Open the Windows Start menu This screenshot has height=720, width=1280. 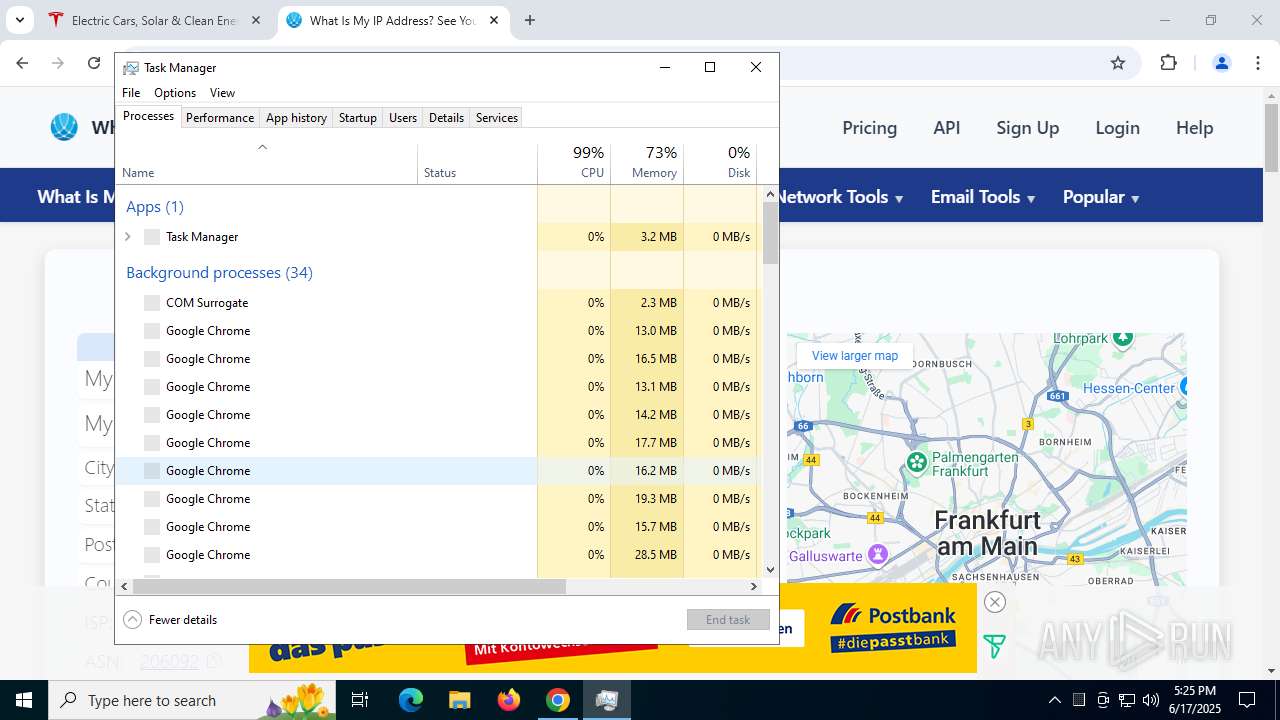click(x=24, y=700)
